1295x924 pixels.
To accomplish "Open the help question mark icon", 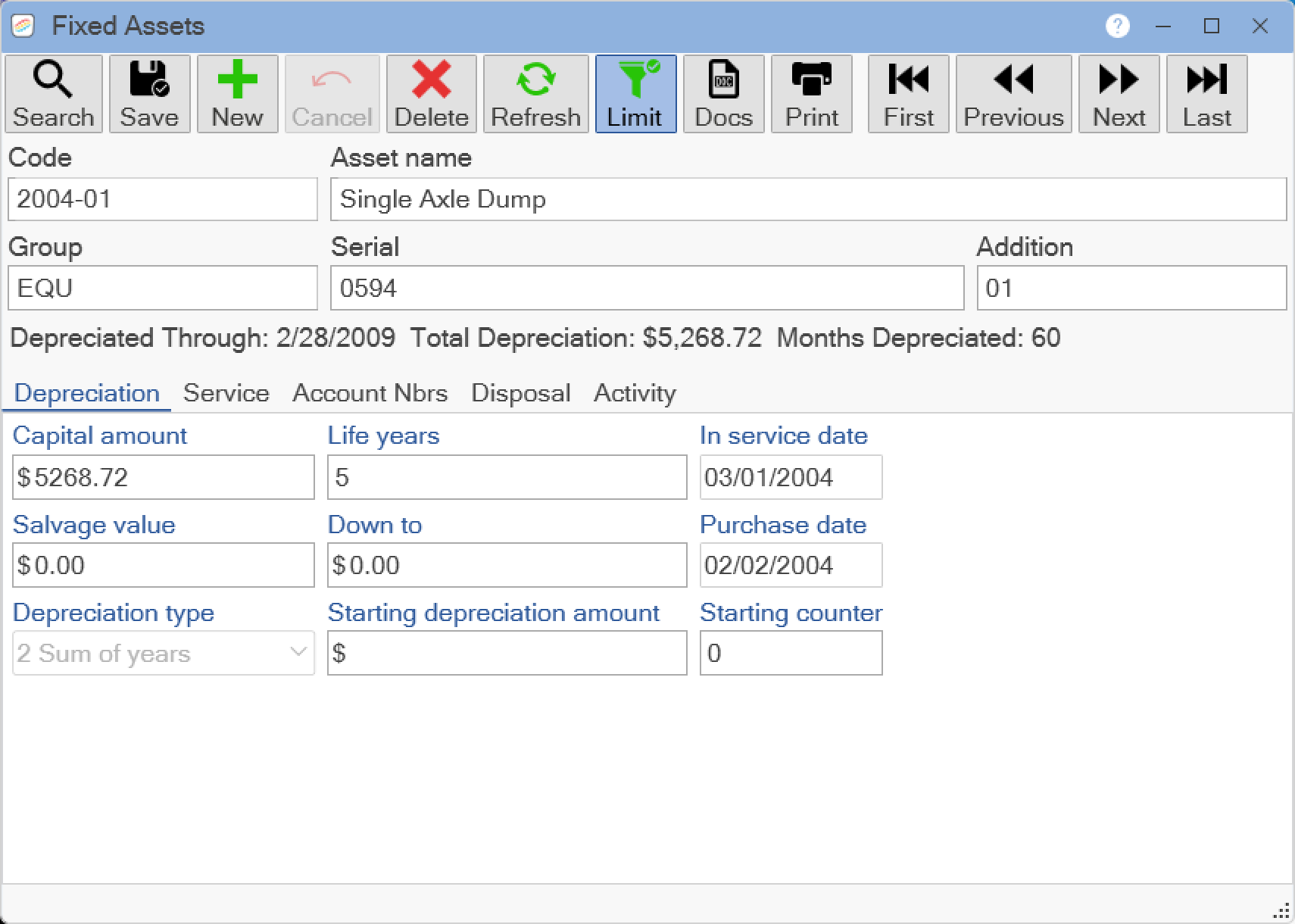I will pyautogui.click(x=1117, y=27).
